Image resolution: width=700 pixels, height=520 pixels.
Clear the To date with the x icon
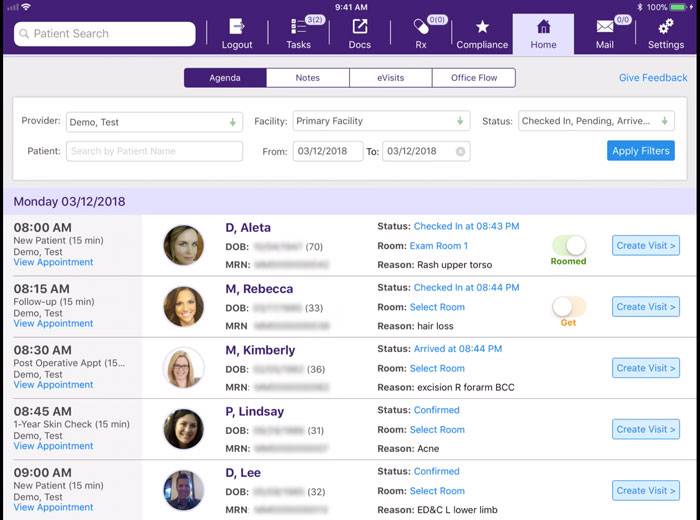pyautogui.click(x=460, y=152)
